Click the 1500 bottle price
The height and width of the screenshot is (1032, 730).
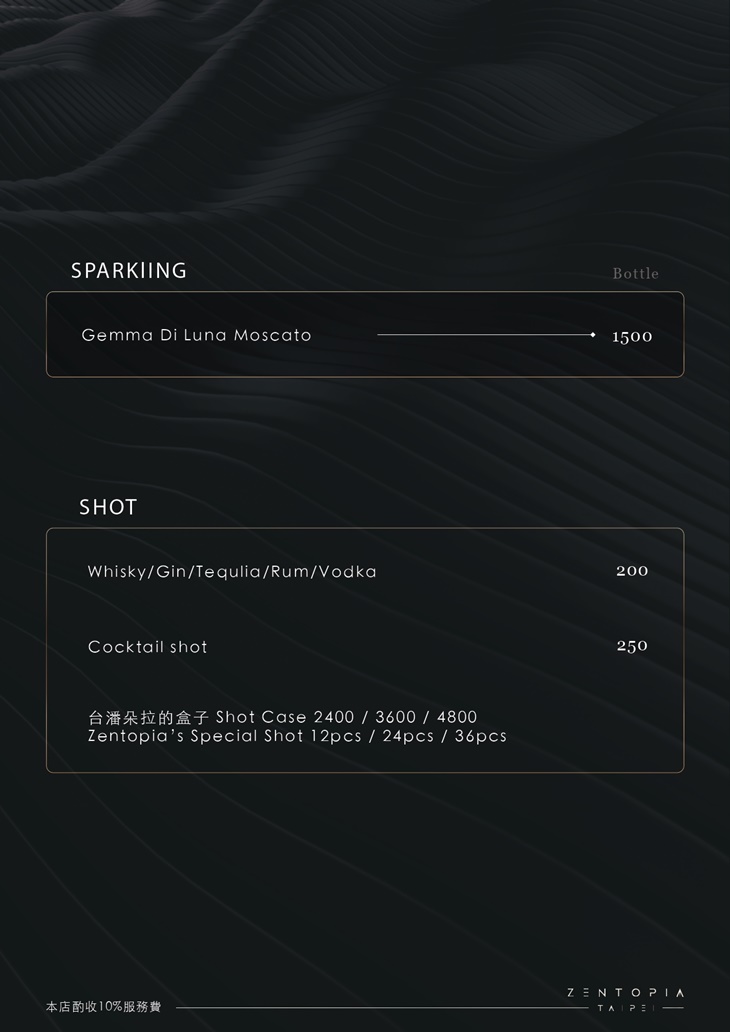click(x=632, y=336)
